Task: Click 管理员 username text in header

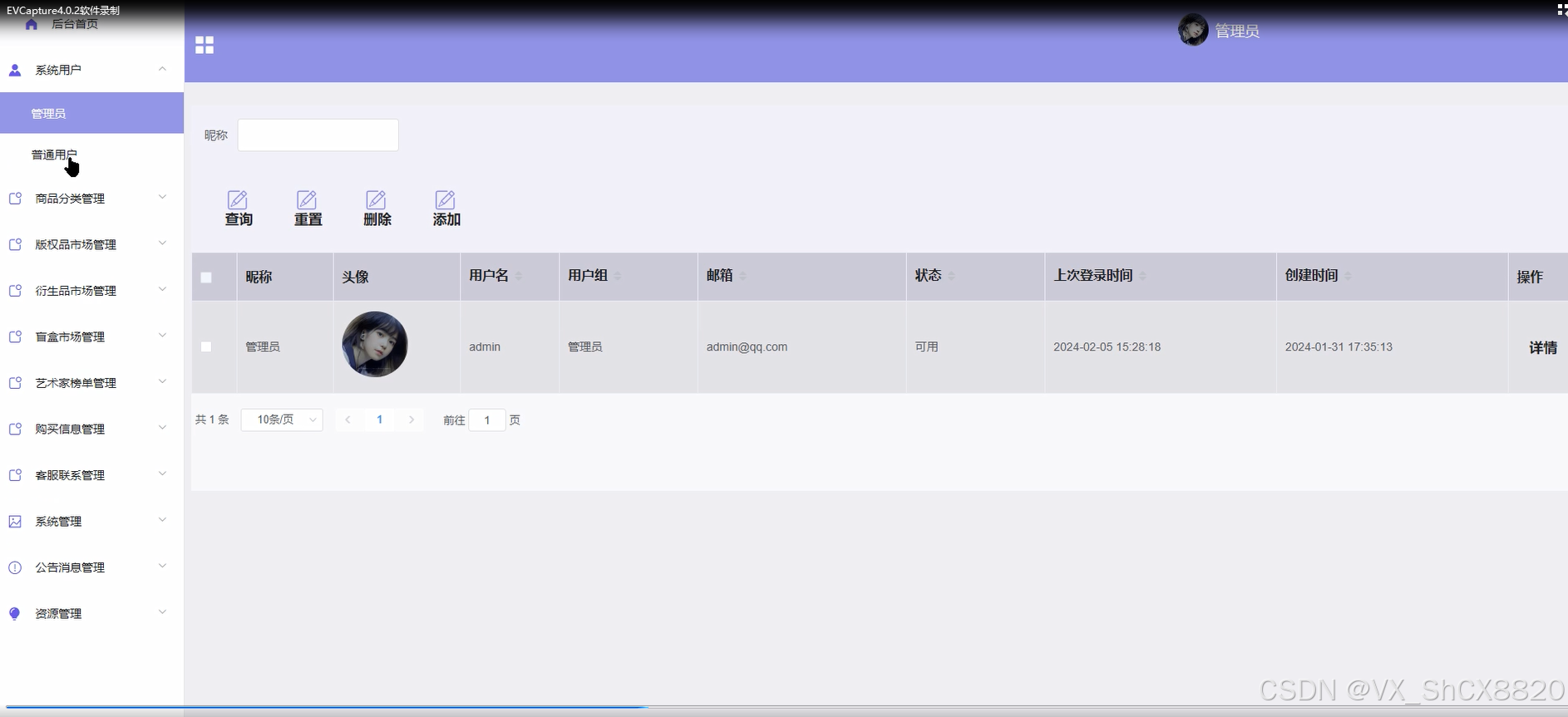Action: click(x=1237, y=32)
